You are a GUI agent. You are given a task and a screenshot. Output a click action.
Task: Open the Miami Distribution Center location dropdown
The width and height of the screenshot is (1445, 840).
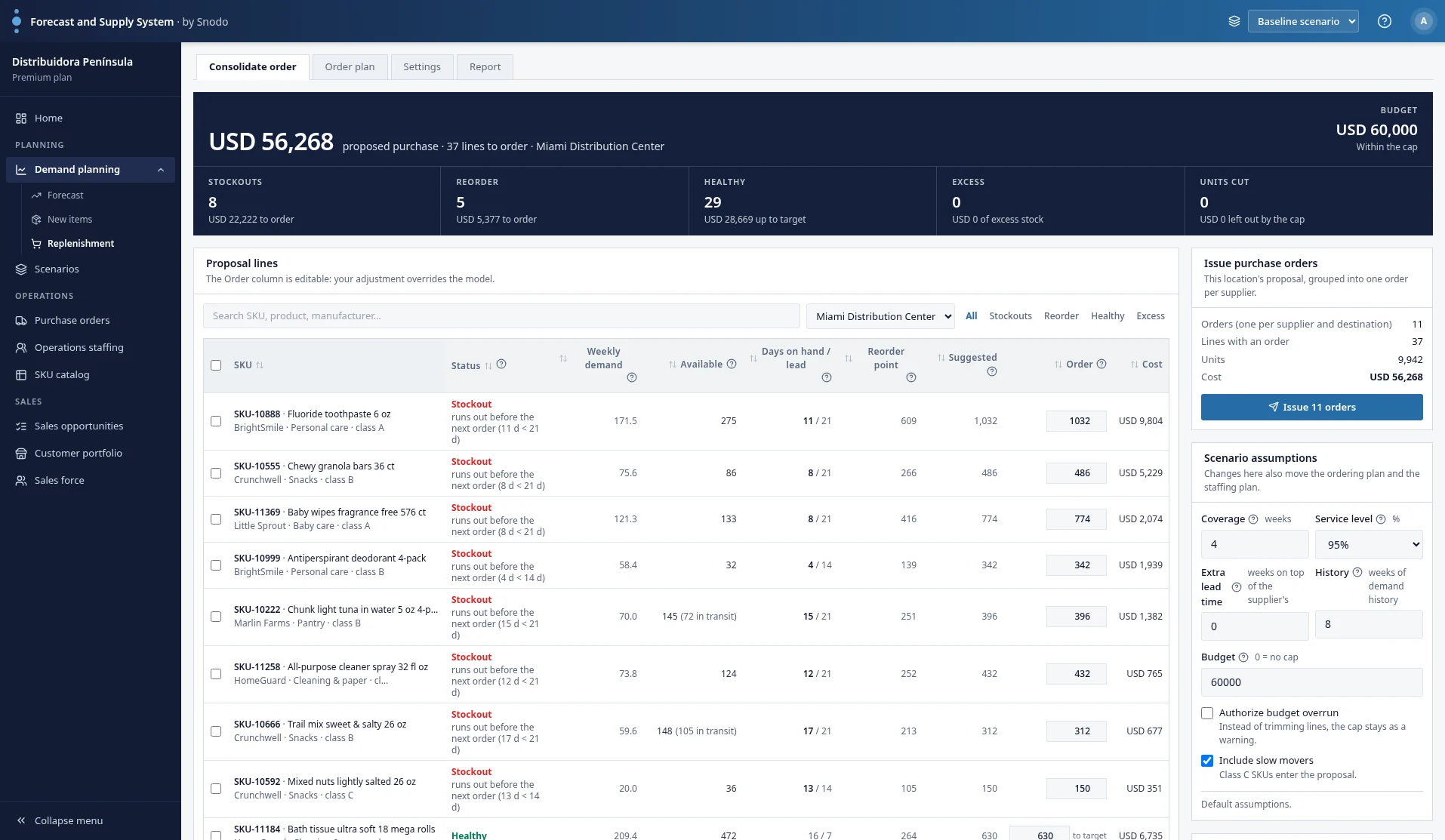pos(880,316)
